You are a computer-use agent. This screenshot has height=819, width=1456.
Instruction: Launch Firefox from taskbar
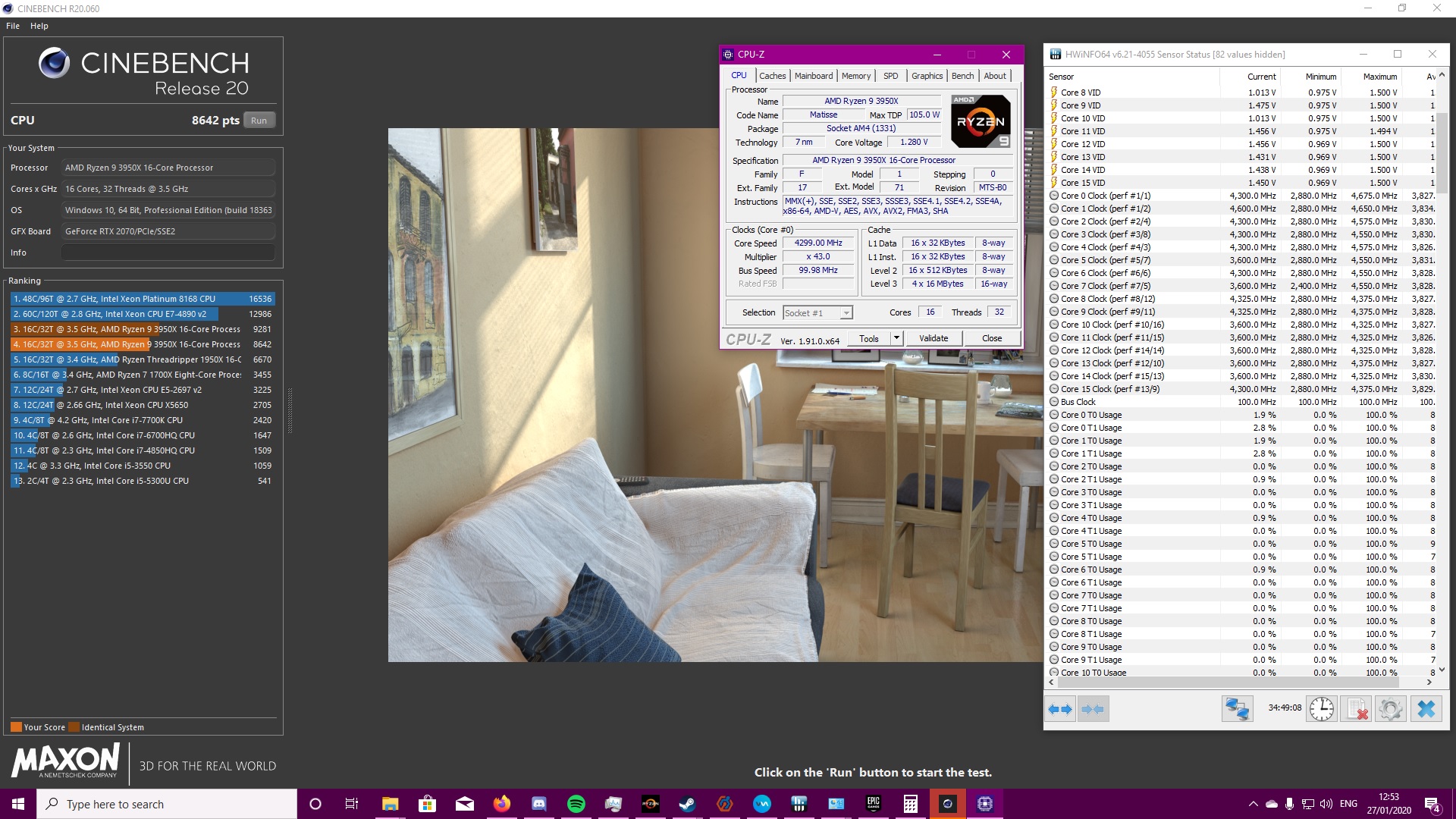(x=501, y=804)
